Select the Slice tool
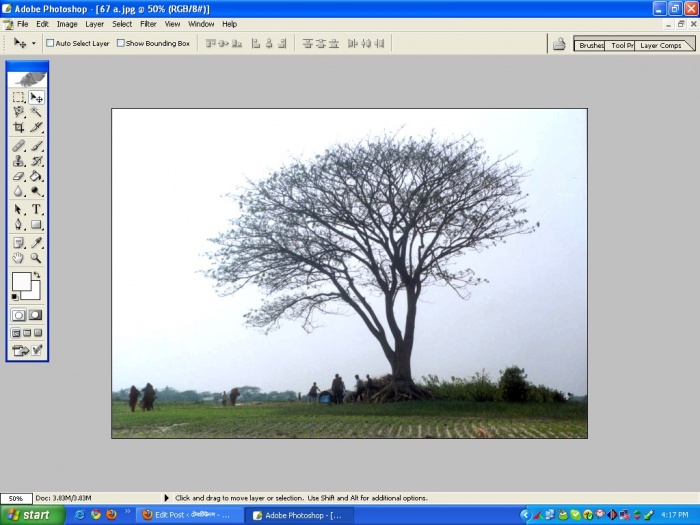 pos(36,127)
